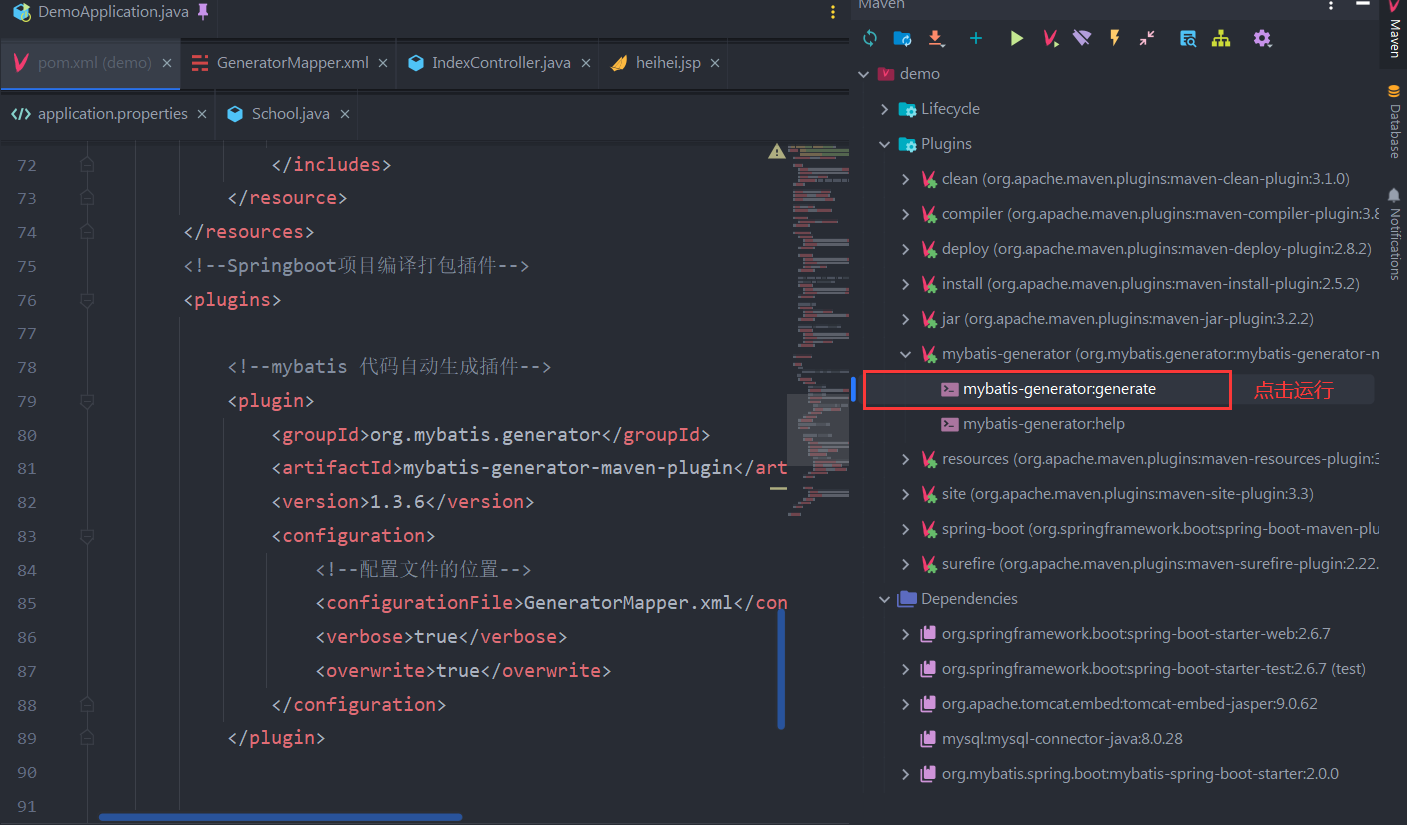1407x825 pixels.
Task: Open Maven settings gear
Action: tap(1262, 39)
